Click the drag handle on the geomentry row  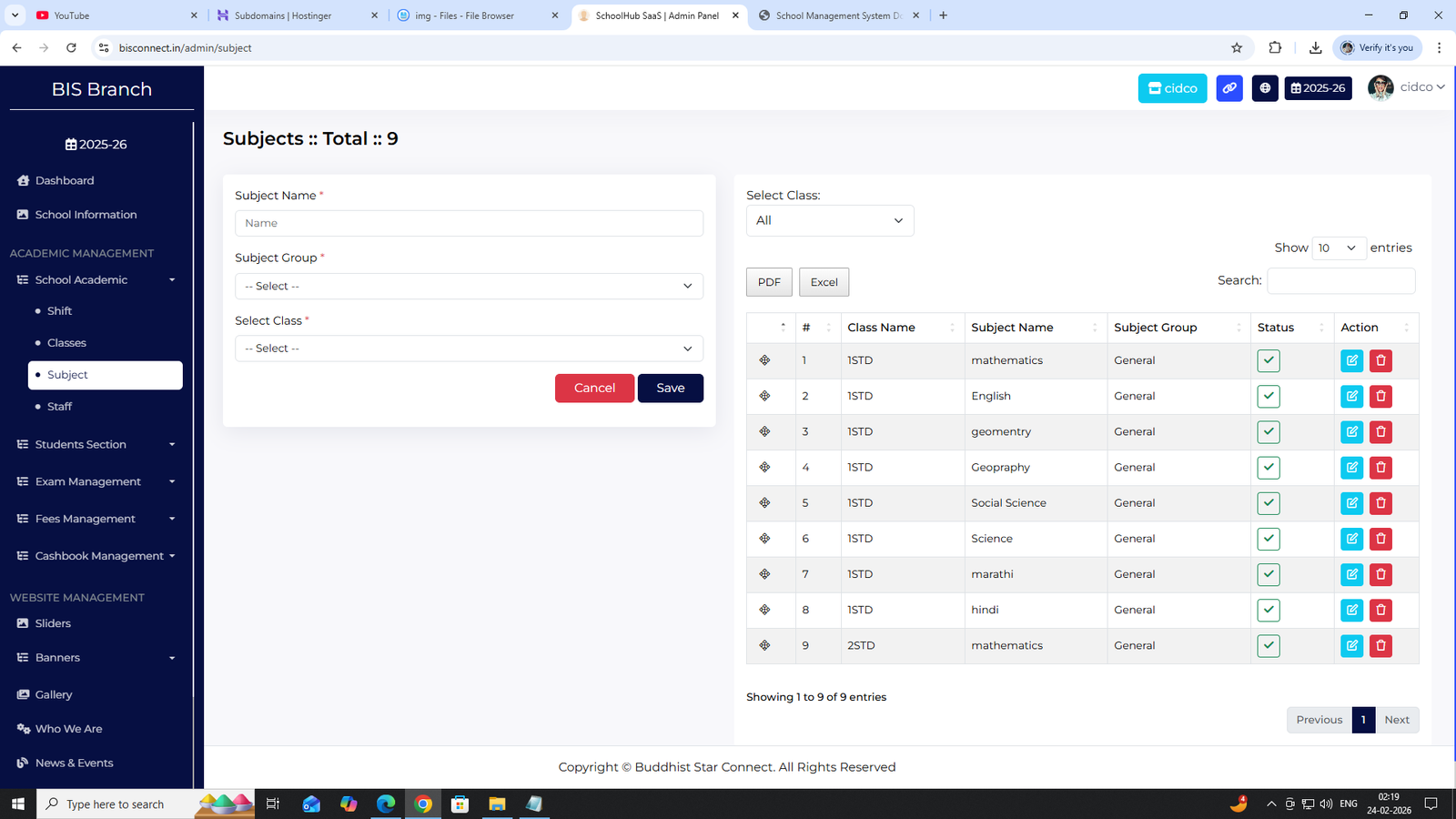764,431
